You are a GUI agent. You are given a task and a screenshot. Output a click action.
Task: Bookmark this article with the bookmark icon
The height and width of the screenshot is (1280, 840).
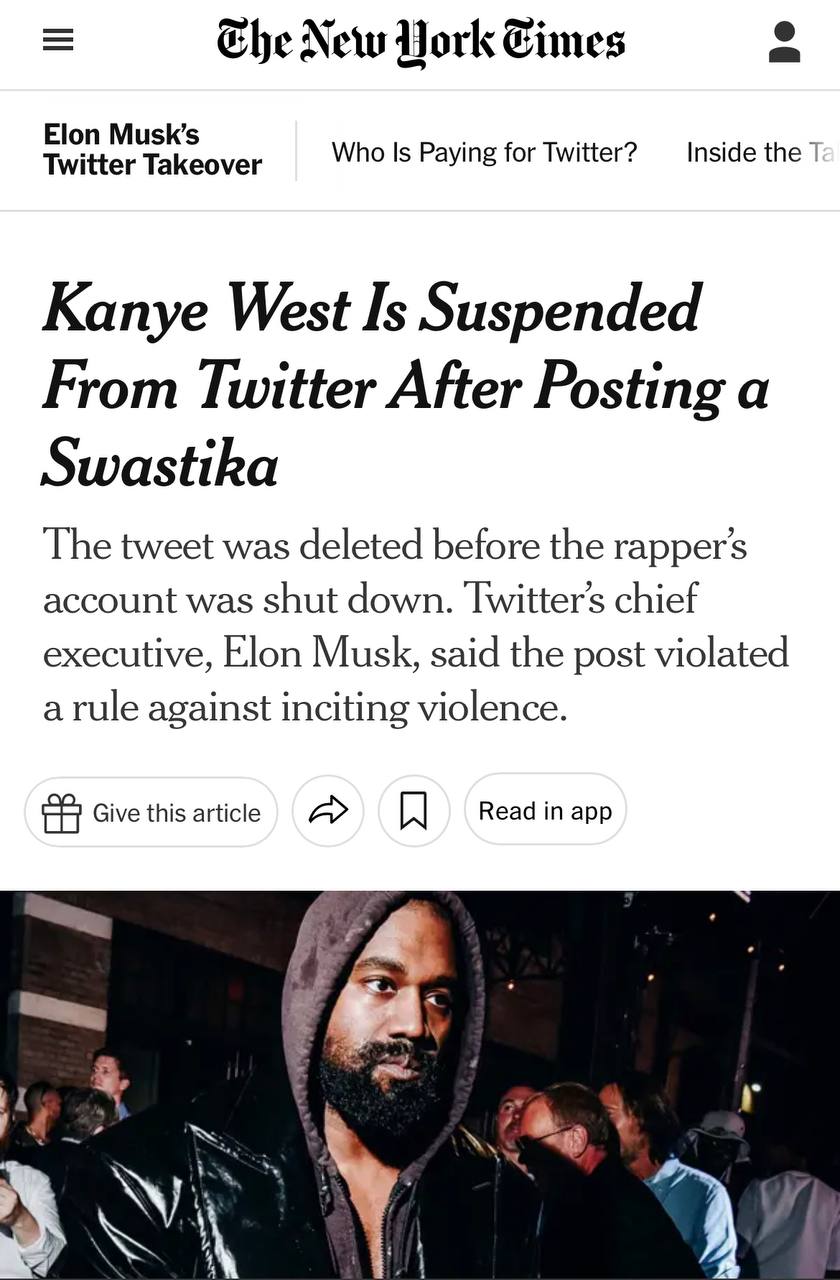pyautogui.click(x=413, y=811)
